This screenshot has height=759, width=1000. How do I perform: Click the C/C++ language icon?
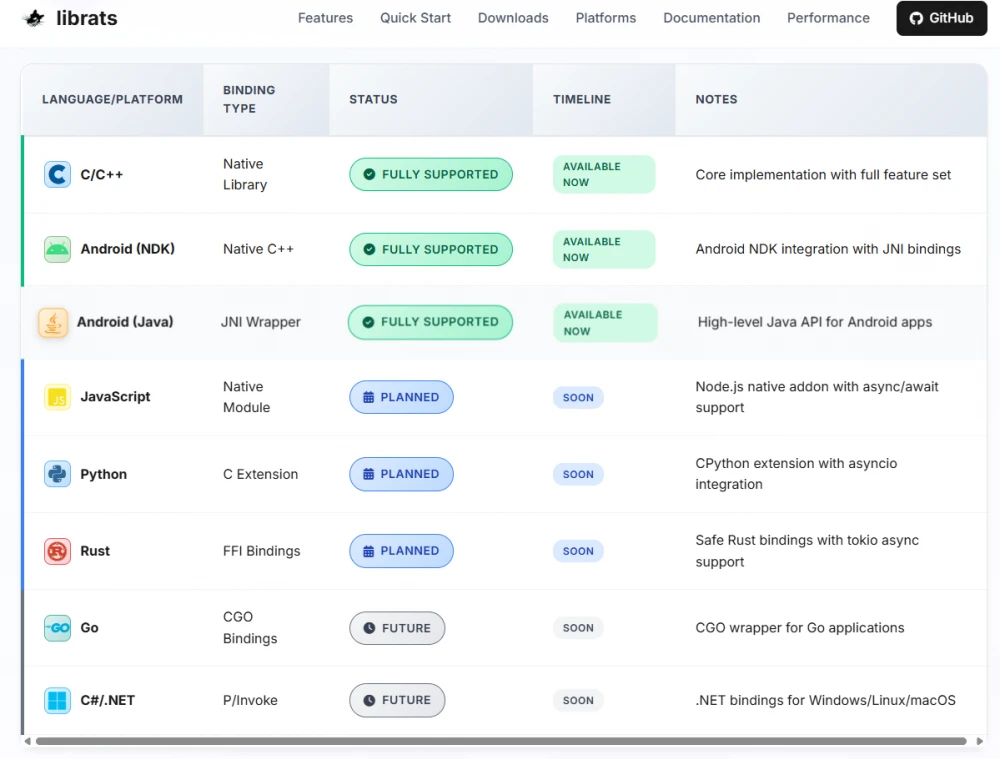[x=57, y=174]
